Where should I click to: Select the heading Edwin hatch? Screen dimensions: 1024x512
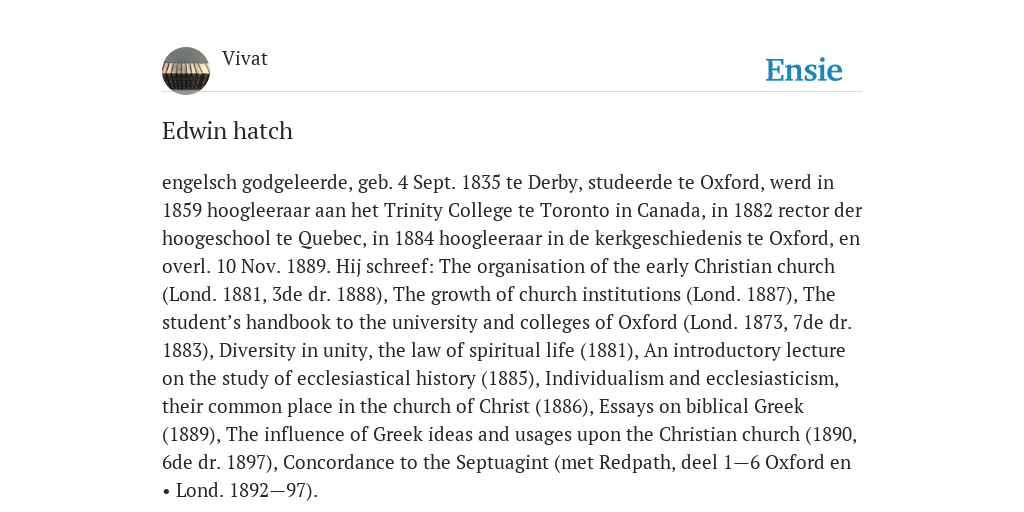(x=227, y=131)
